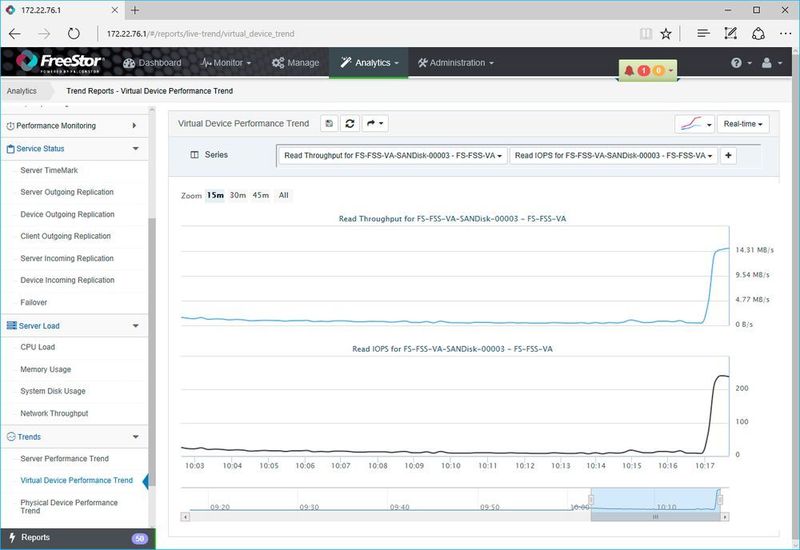Click the navigator scrollbar thumb

(656, 517)
